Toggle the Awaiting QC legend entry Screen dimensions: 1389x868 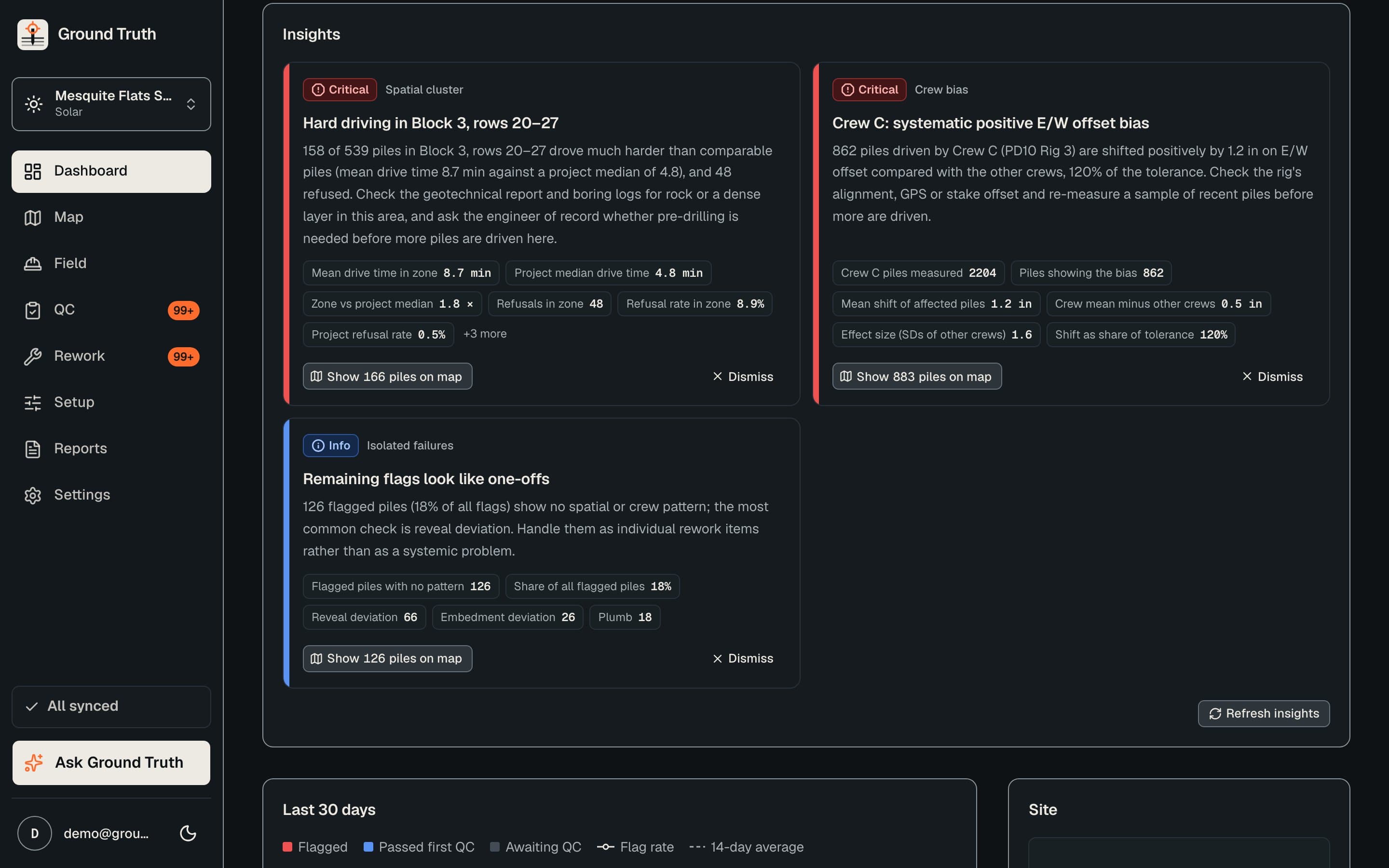(535, 847)
